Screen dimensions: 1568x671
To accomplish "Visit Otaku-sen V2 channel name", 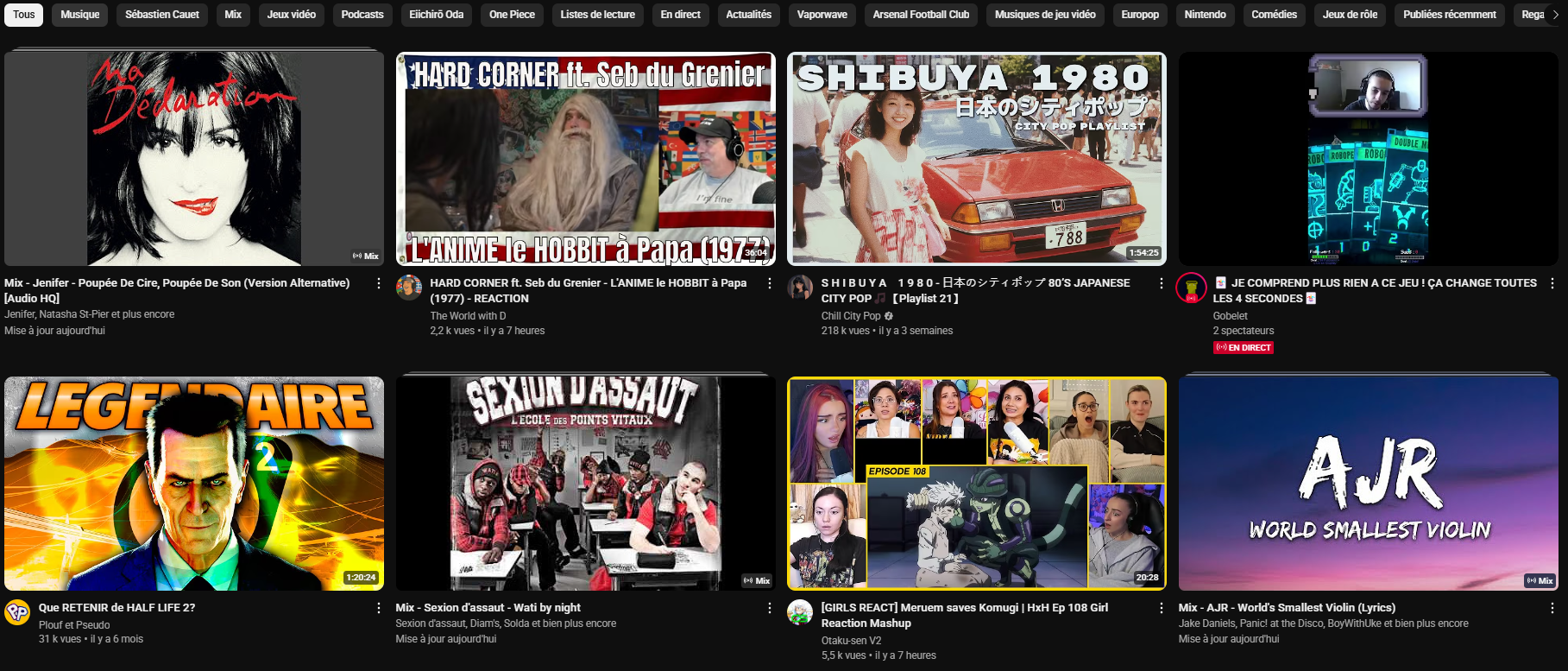I will [x=851, y=641].
